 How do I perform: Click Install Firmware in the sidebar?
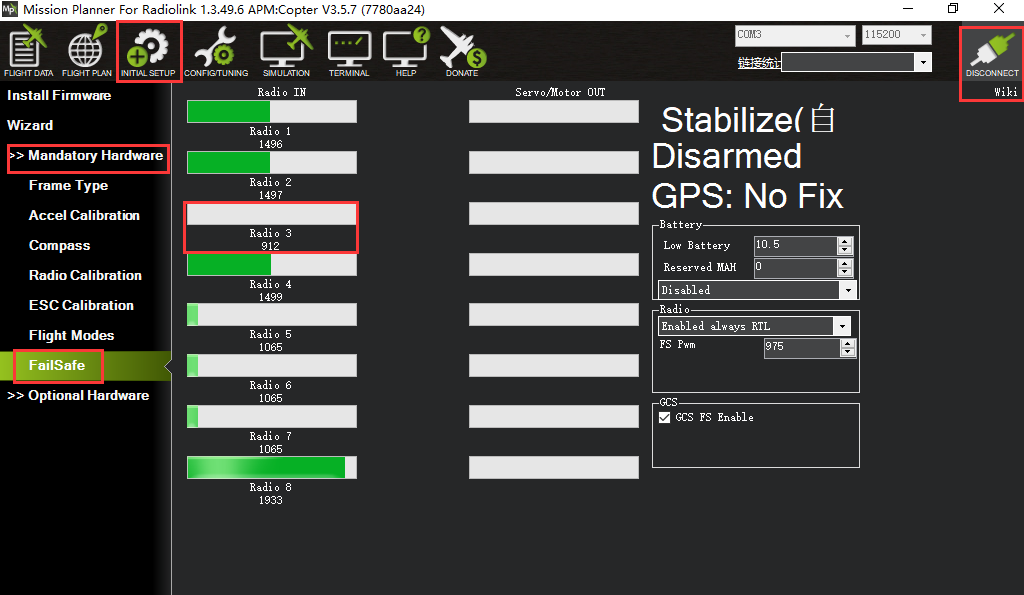click(59, 95)
